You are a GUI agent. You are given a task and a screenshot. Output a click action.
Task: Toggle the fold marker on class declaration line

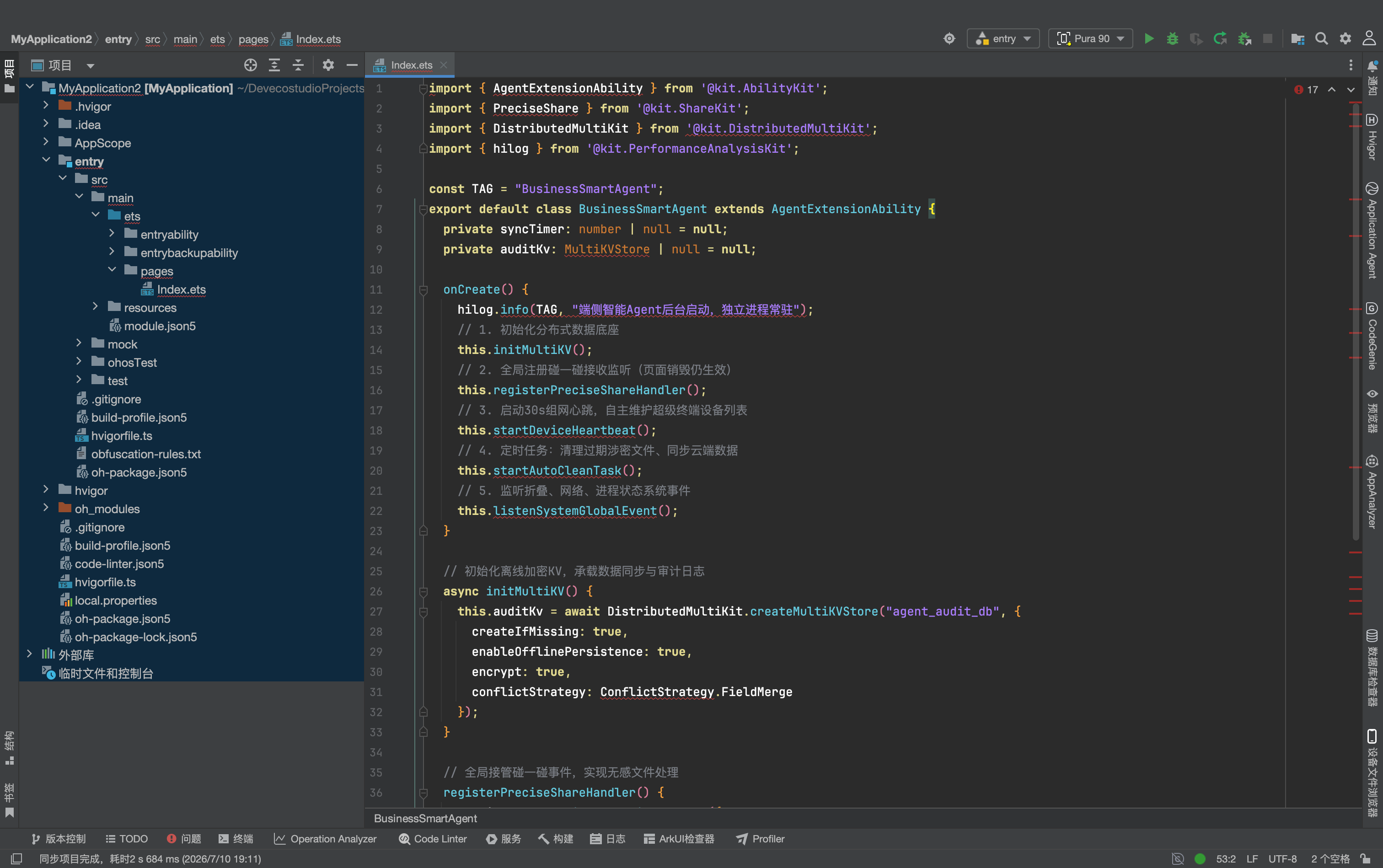click(423, 209)
